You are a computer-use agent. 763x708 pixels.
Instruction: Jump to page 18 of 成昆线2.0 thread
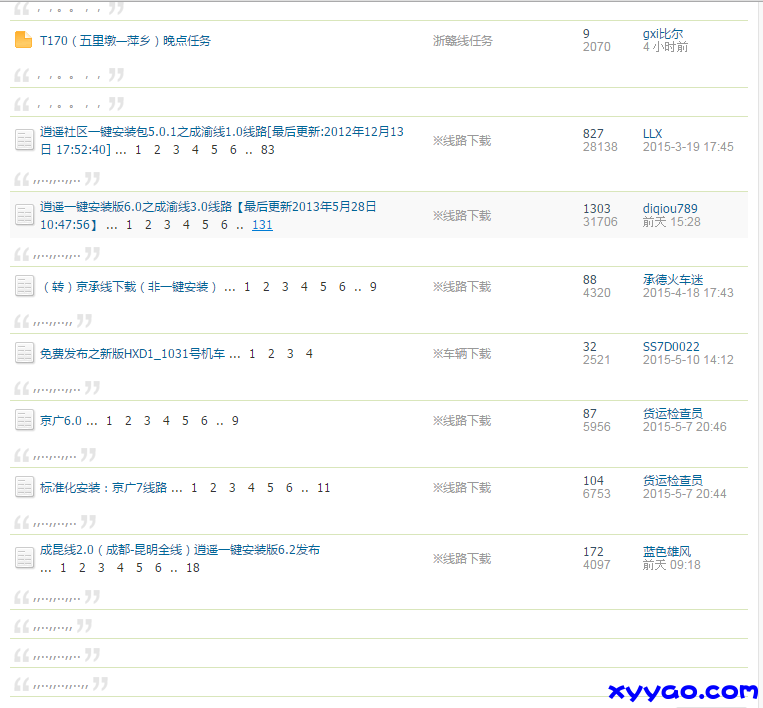[x=193, y=568]
